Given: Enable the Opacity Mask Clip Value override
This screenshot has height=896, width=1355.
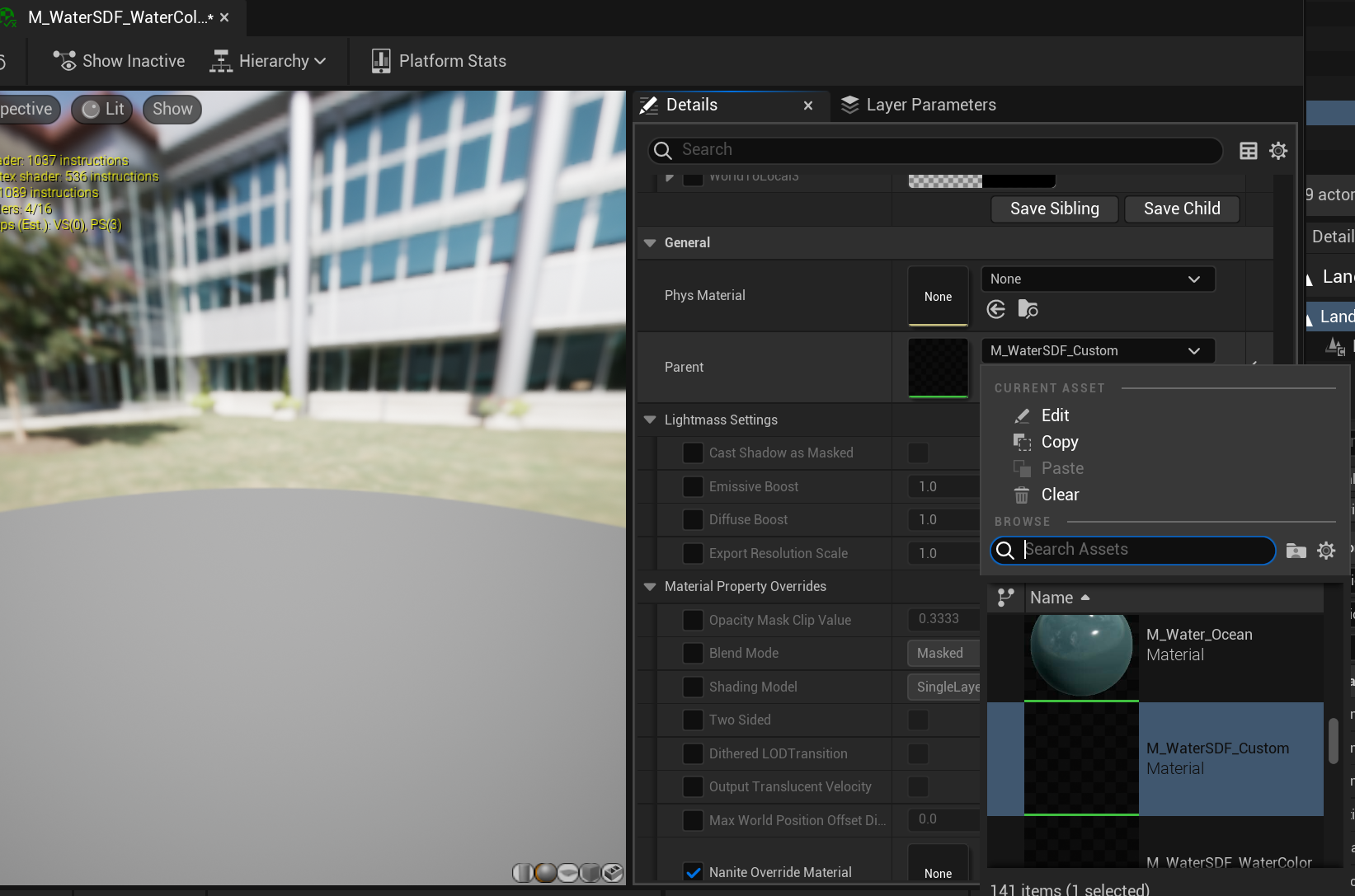Looking at the screenshot, I should click(693, 620).
